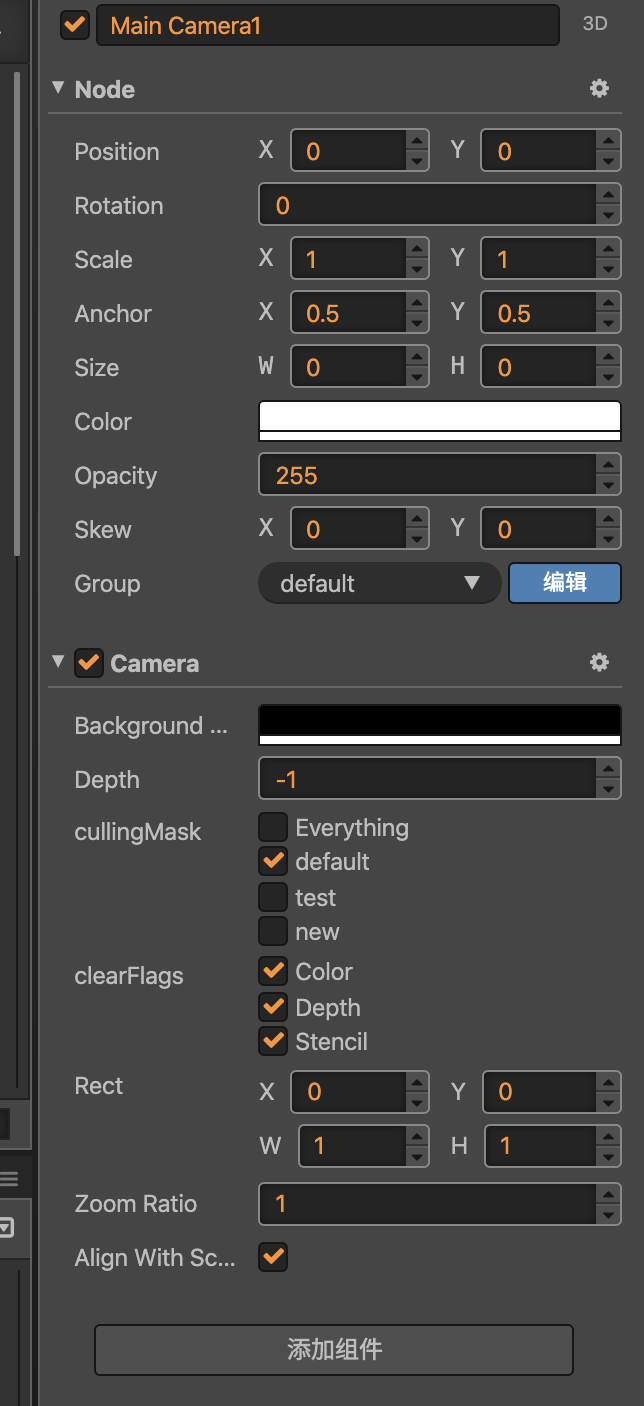Collapse the Camera component section
Screen dimensions: 644x1406
(58, 662)
